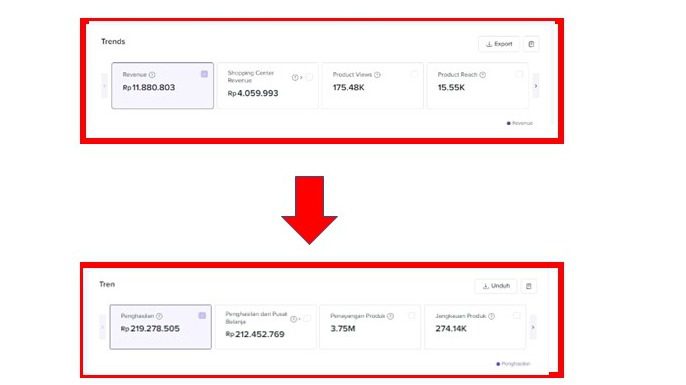Select the Penayangan Produk 3.75M card
The image size is (686, 385).
[370, 327]
